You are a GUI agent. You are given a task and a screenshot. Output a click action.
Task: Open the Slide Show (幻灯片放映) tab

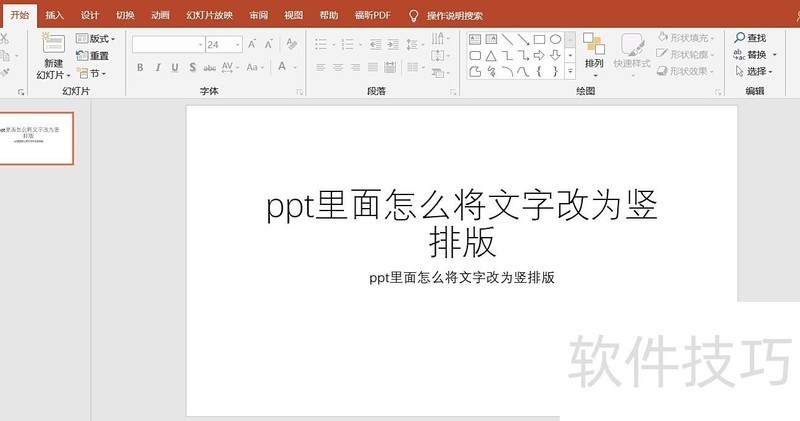(x=209, y=15)
